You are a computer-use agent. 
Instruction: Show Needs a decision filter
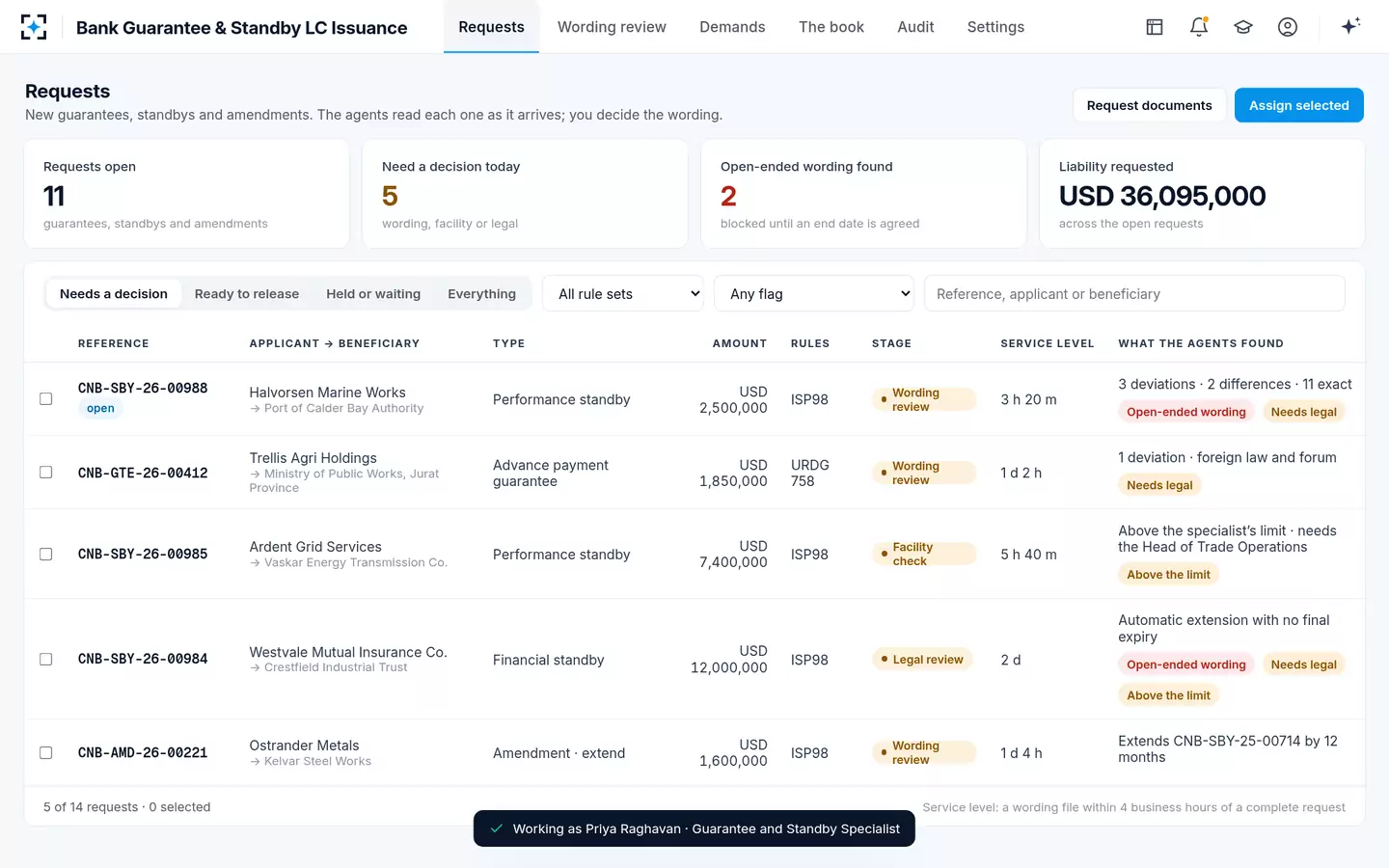pos(114,293)
